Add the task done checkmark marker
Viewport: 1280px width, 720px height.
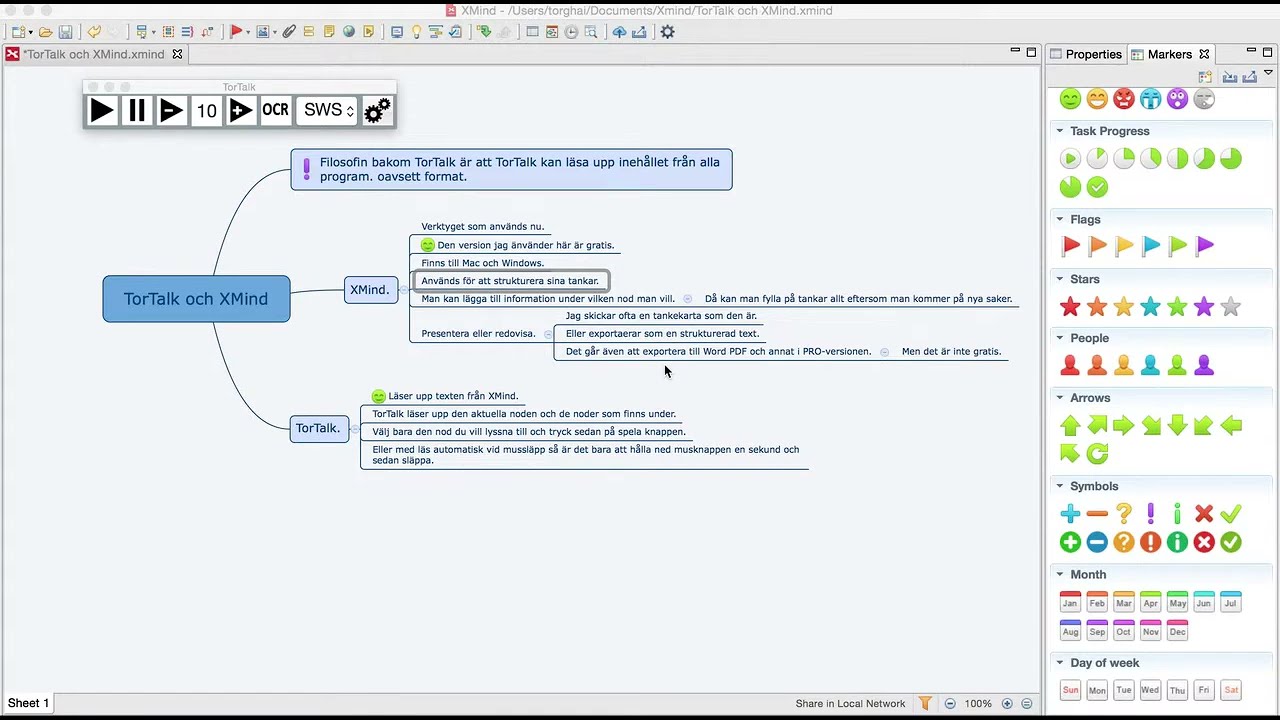(x=1097, y=187)
